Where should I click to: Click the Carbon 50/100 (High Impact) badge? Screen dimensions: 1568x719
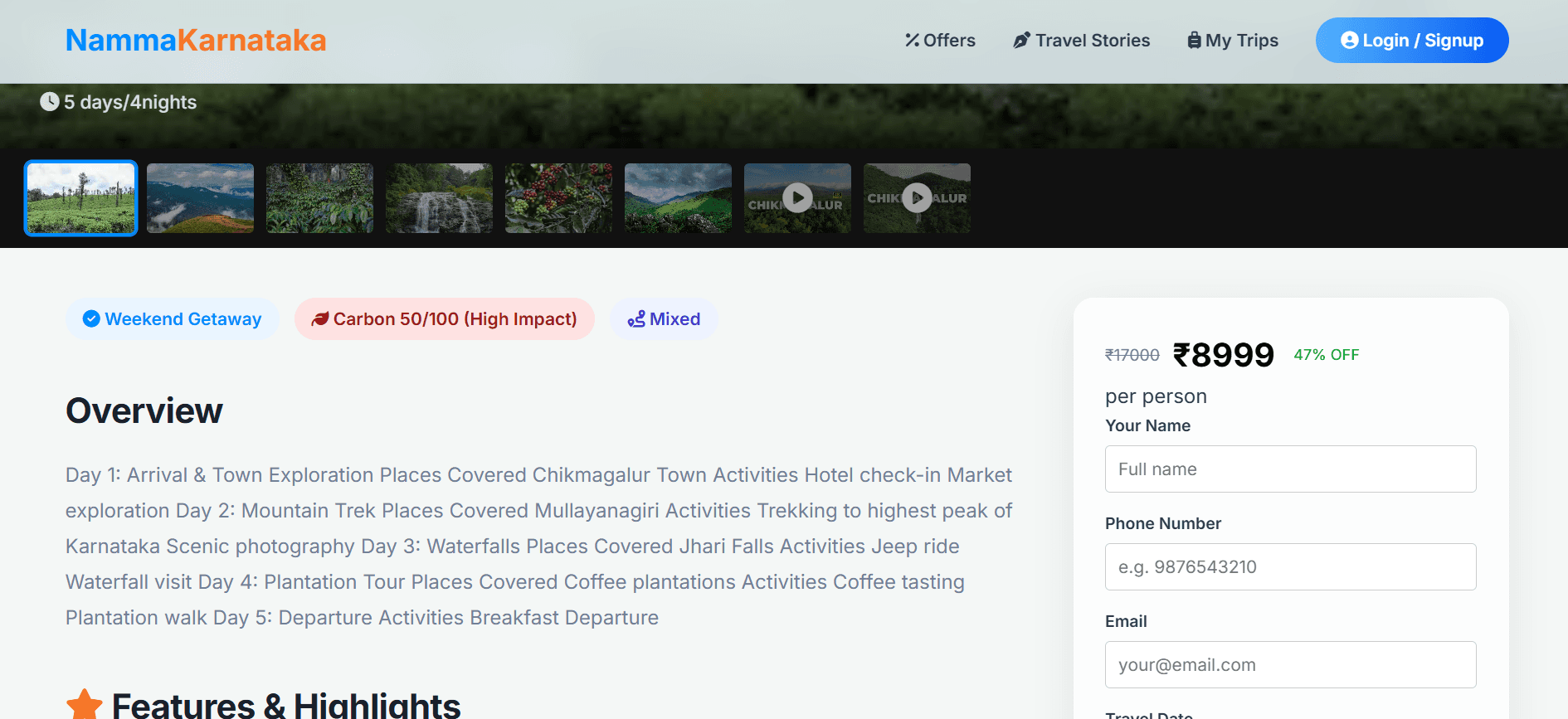click(445, 318)
